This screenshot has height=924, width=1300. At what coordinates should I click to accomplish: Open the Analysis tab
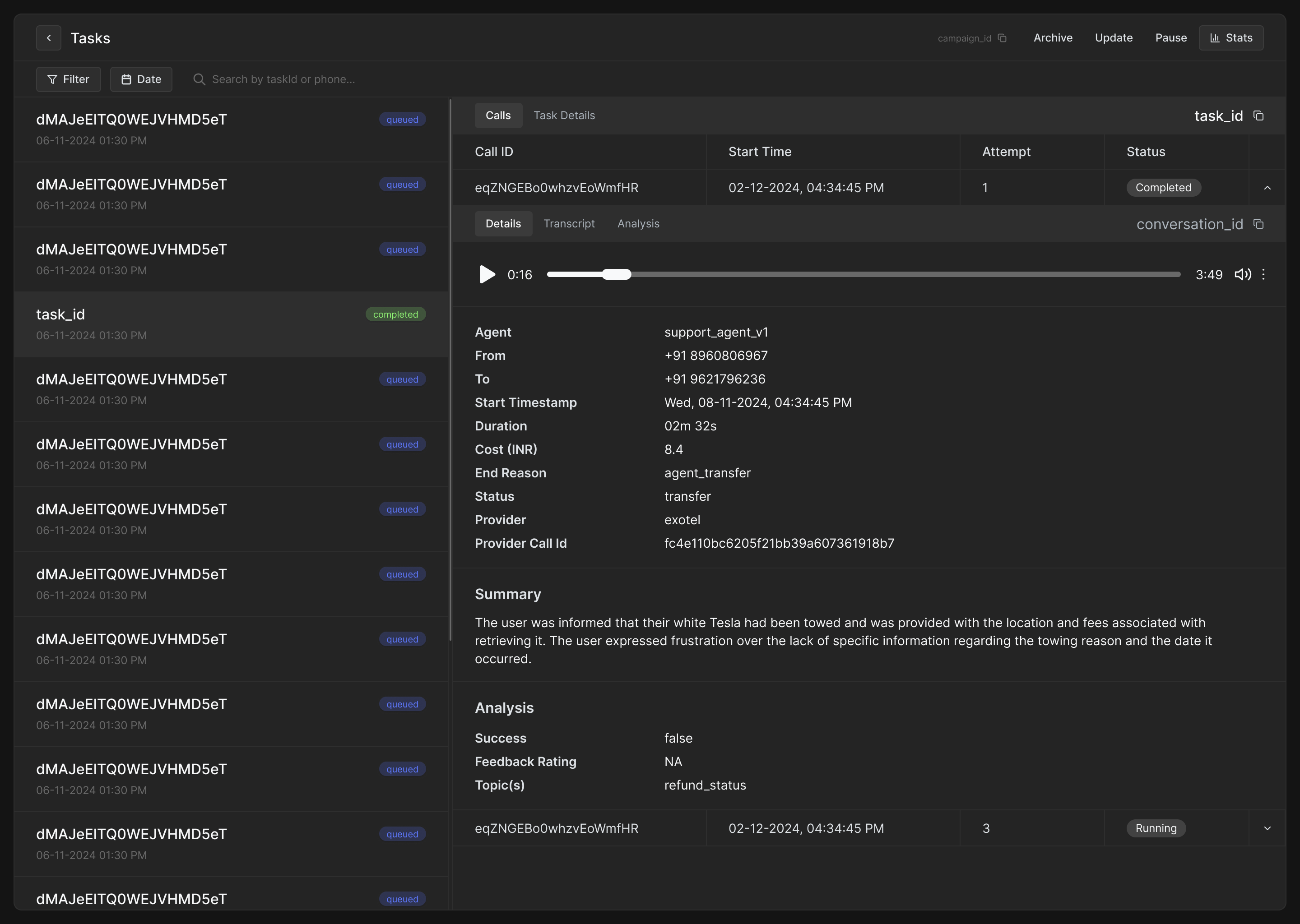coord(638,224)
